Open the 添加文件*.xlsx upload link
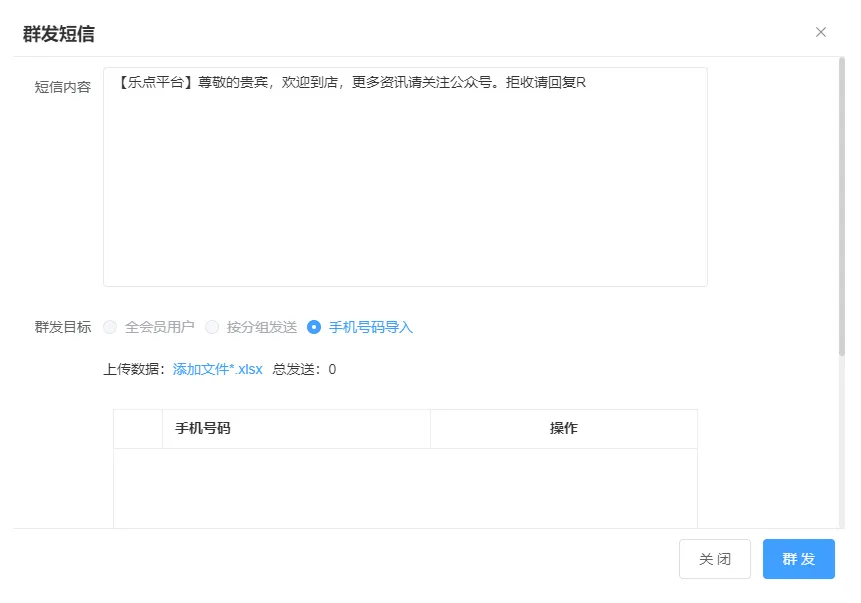Image resolution: width=861 pixels, height=603 pixels. click(x=217, y=369)
